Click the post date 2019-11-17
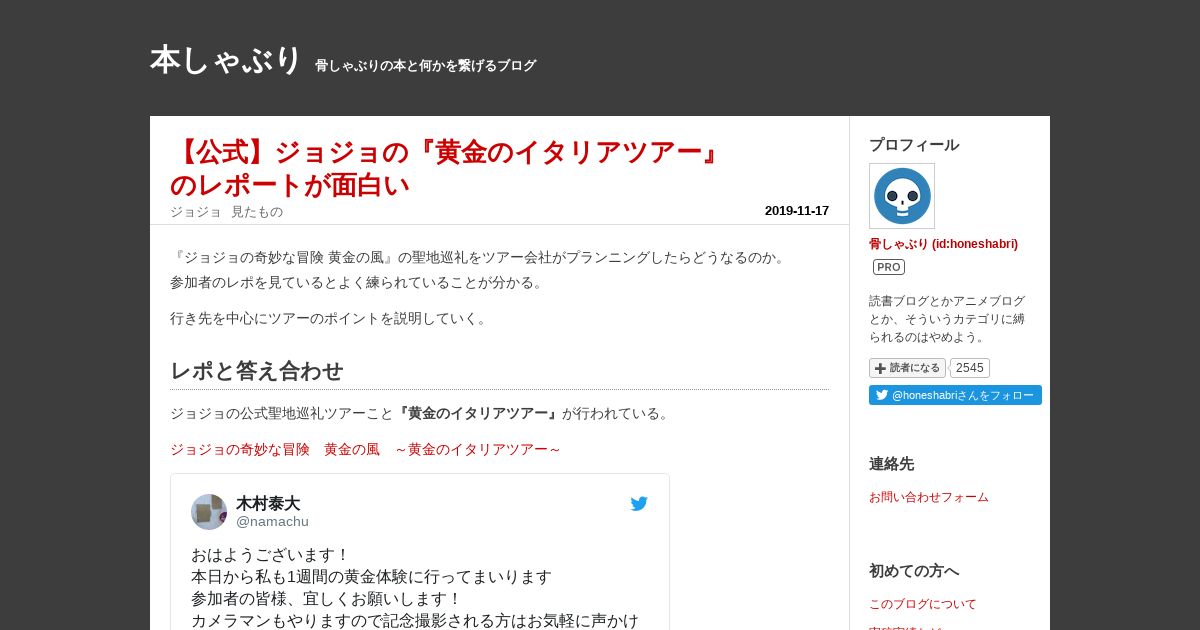Screen dimensions: 1200x630 coord(796,211)
